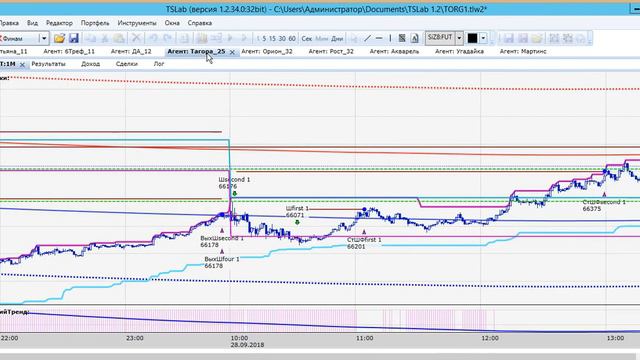Click the text annotation A icon
The image size is (640, 360).
pyautogui.click(x=415, y=38)
